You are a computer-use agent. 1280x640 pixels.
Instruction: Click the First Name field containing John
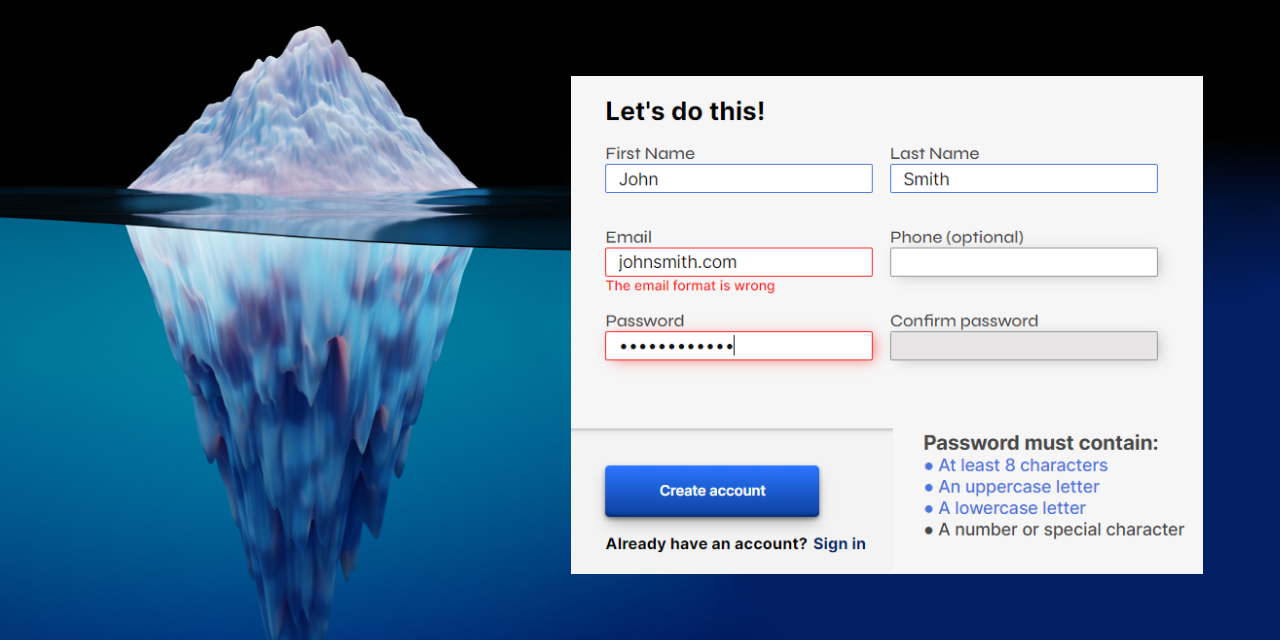pyautogui.click(x=739, y=179)
